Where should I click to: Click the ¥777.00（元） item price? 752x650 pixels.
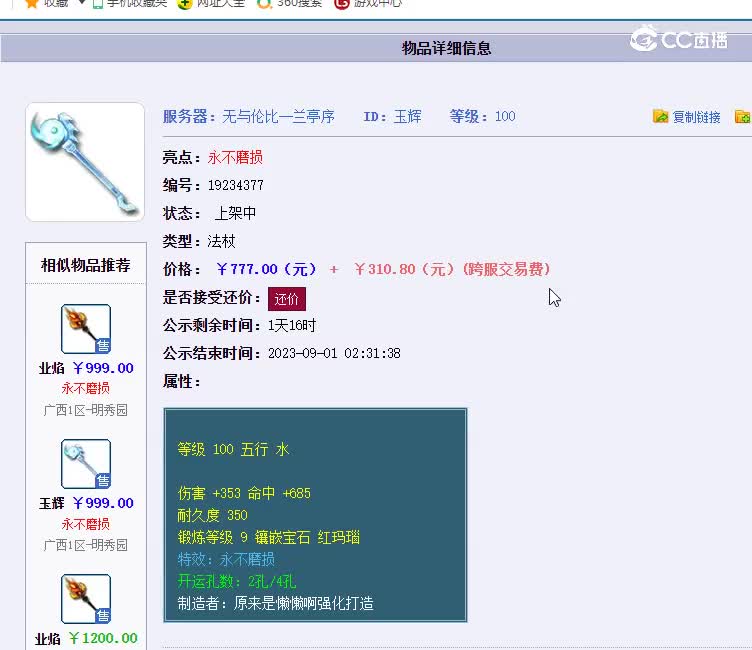pos(267,269)
